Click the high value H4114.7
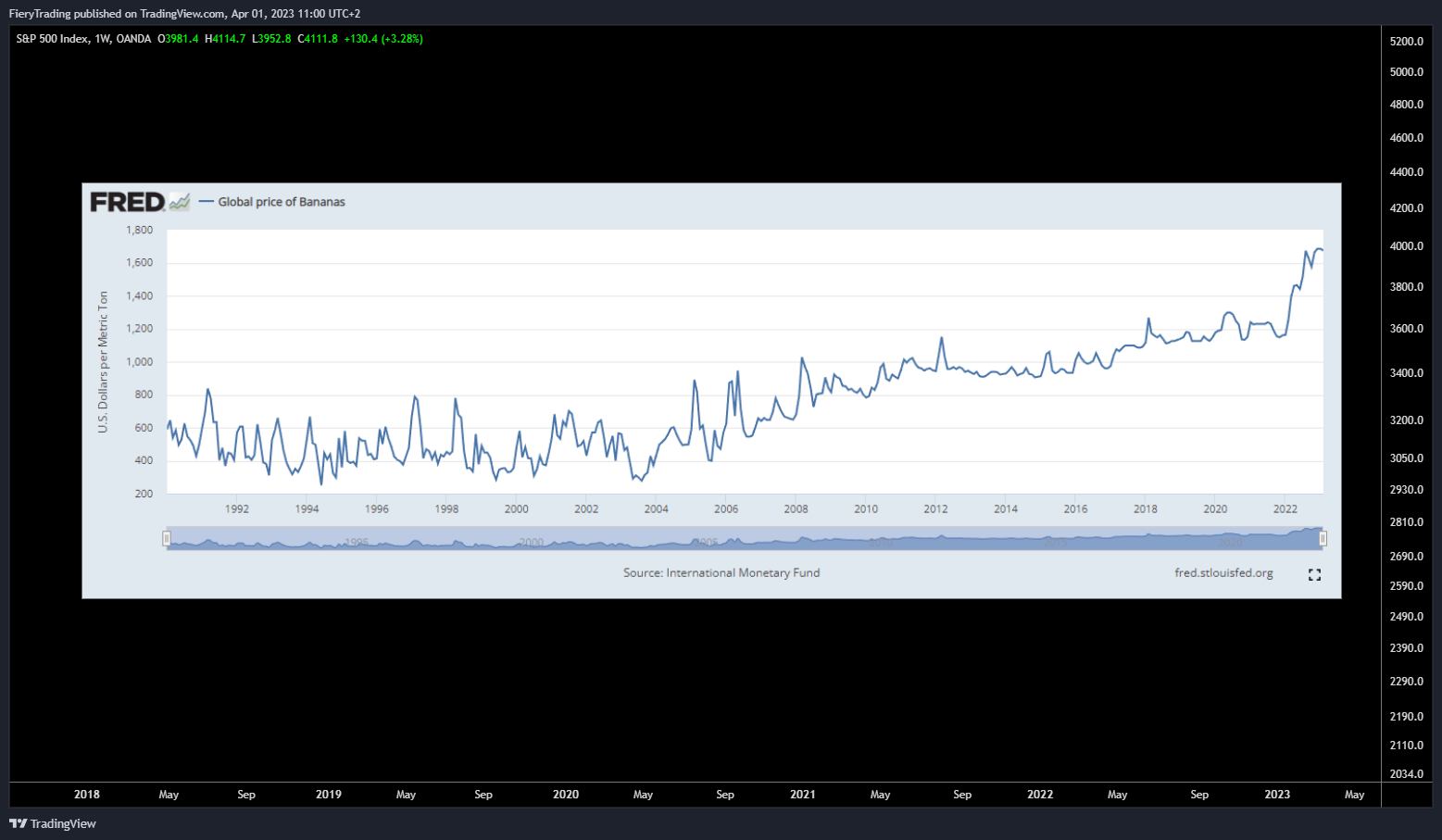The height and width of the screenshot is (840, 1442). (225, 39)
